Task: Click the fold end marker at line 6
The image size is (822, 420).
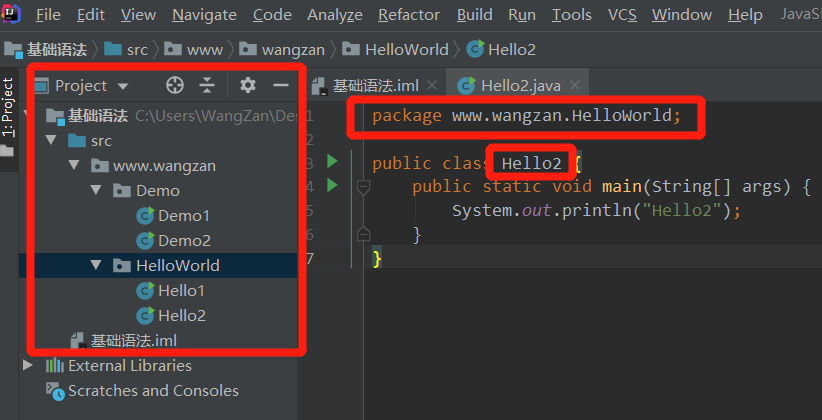Action: tap(363, 234)
